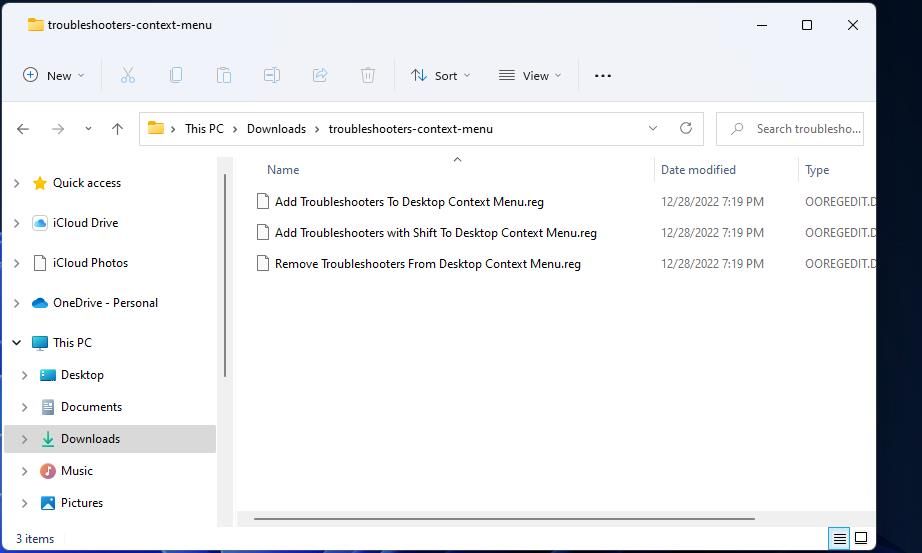Viewport: 922px width, 553px height.
Task: Click the Cut scissors icon in toolbar
Action: tap(128, 75)
